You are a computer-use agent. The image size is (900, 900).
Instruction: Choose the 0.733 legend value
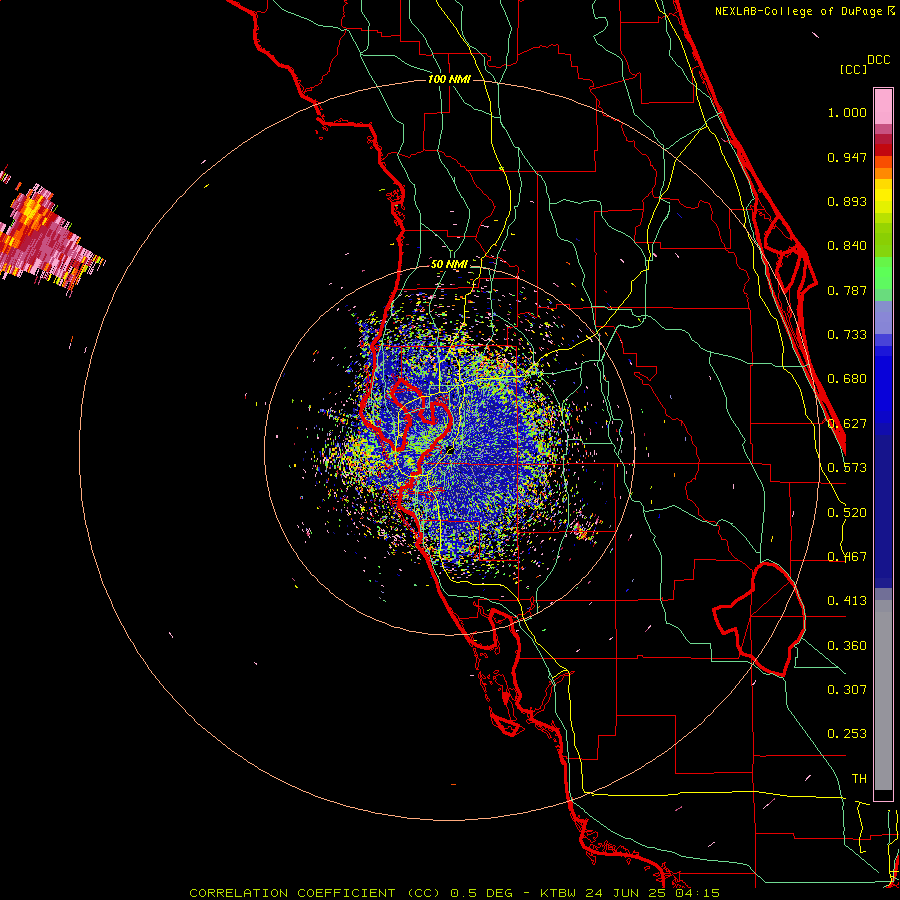point(847,335)
